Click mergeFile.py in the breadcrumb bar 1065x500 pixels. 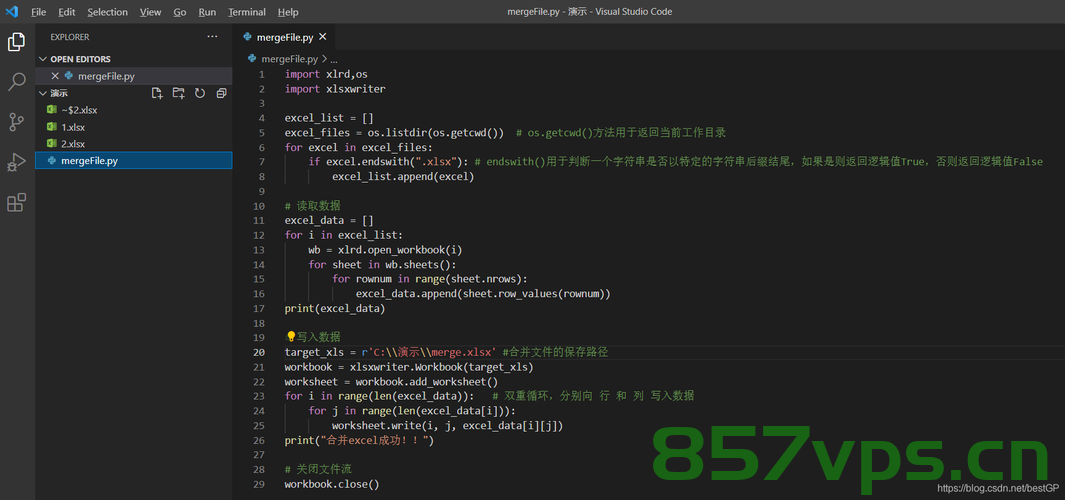(x=289, y=59)
